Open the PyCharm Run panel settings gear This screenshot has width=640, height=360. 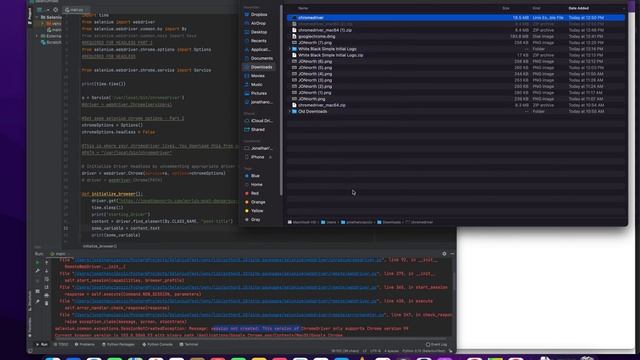coord(444,254)
